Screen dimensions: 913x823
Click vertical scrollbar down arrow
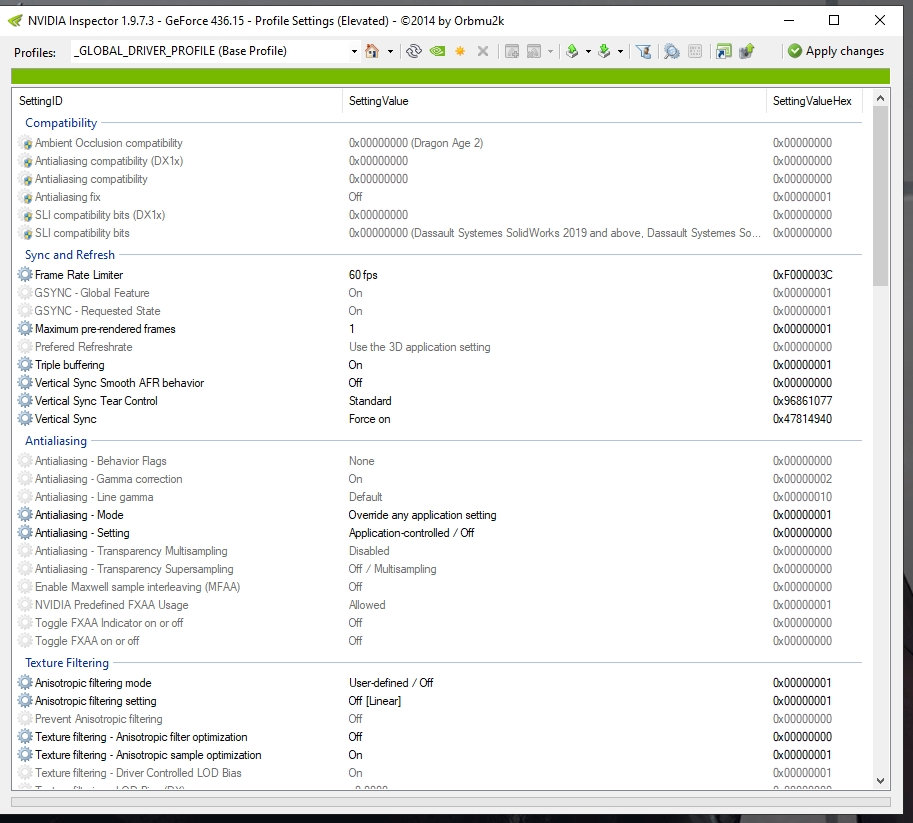pos(880,780)
